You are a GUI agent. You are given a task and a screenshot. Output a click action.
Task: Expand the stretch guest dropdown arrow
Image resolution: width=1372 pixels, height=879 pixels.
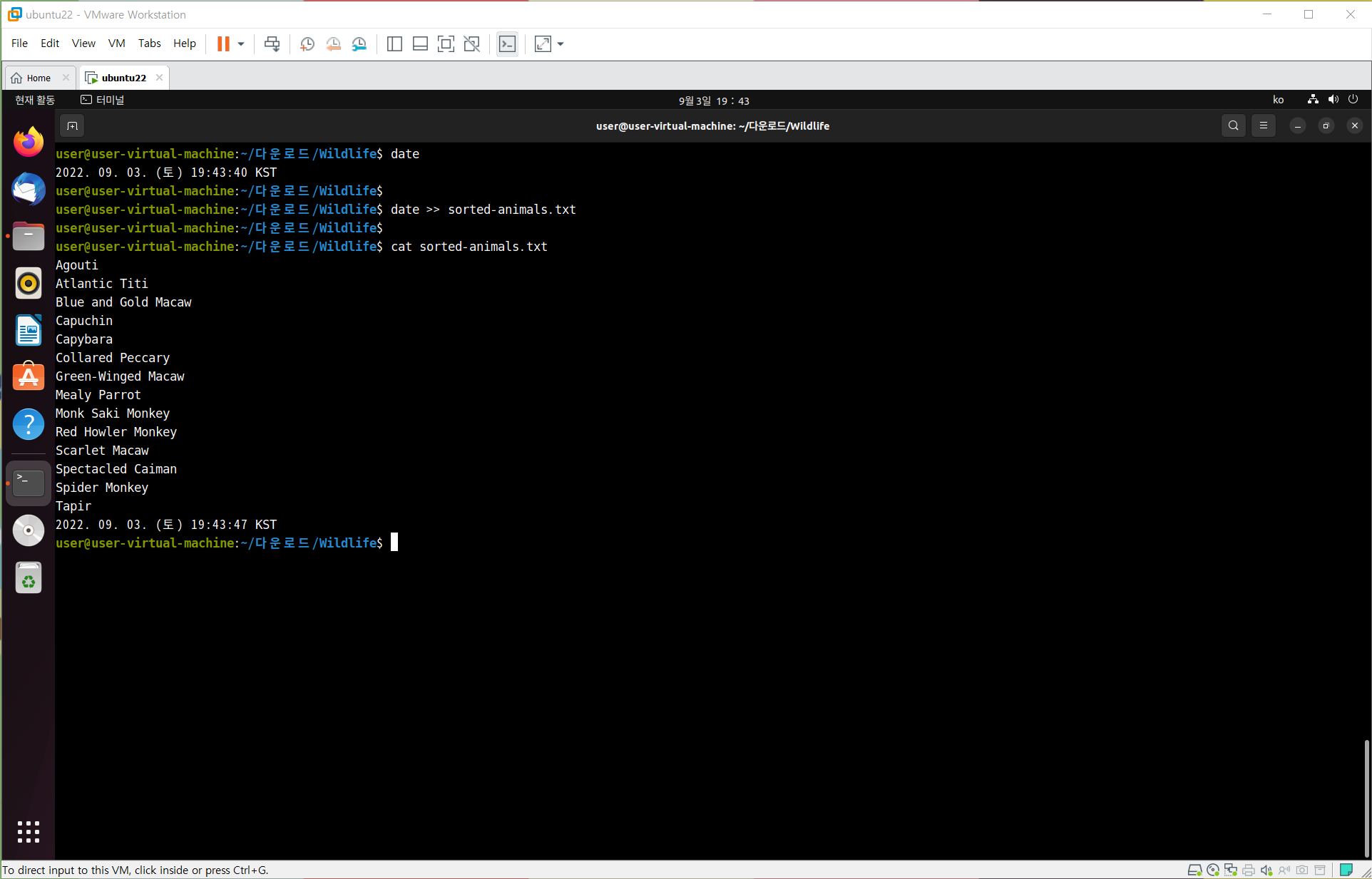pos(560,44)
